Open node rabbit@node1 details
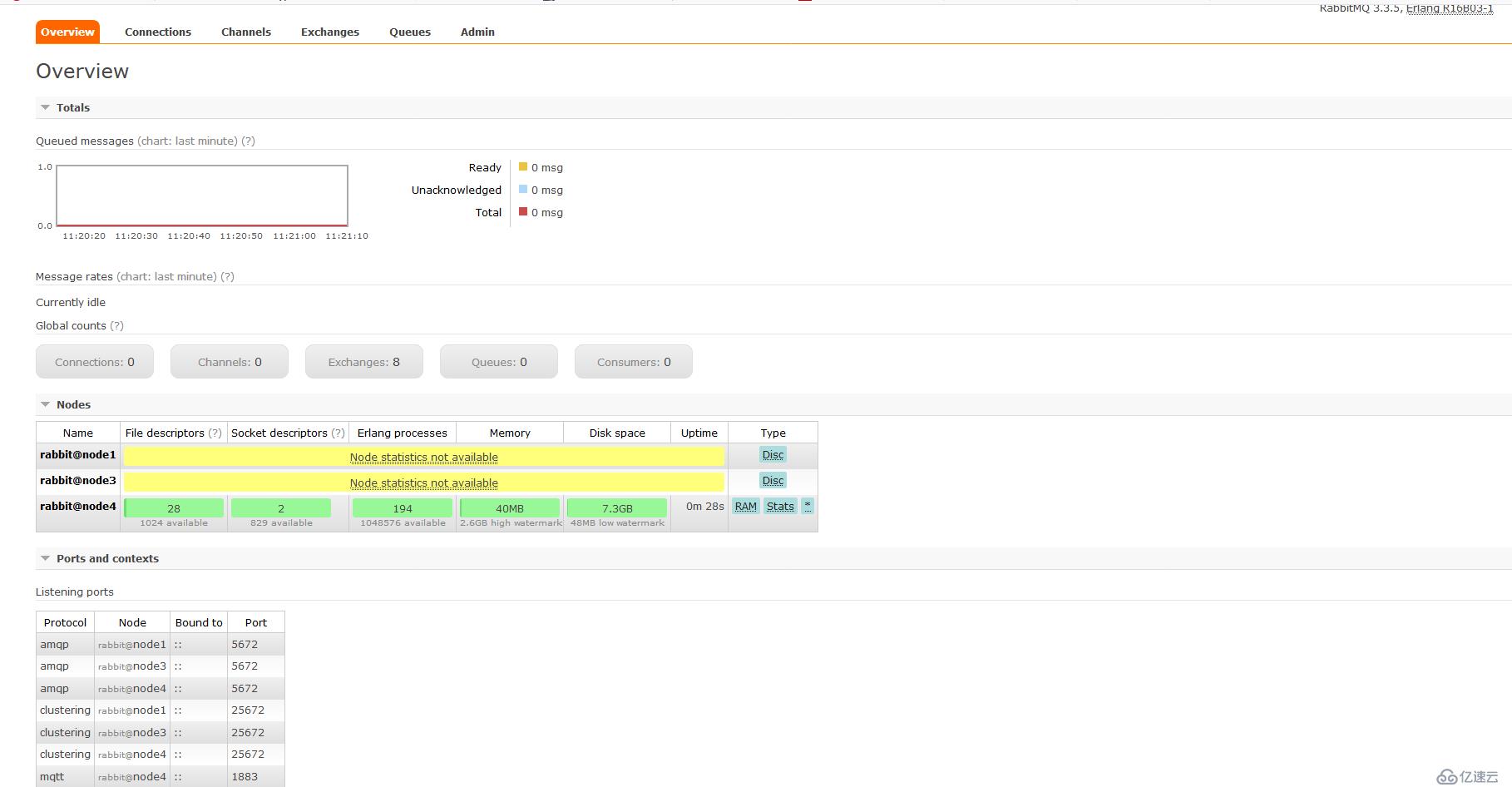The width and height of the screenshot is (1512, 787). [x=78, y=454]
